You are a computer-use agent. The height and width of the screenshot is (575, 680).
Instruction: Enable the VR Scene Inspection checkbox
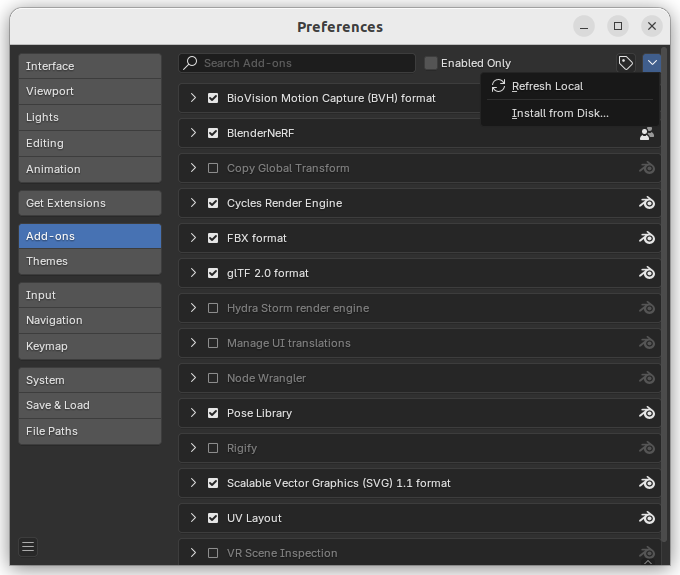tap(213, 553)
